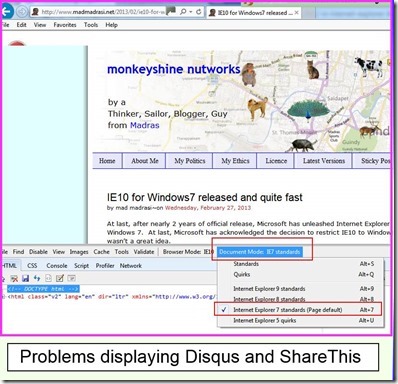Open the 'My Ethics' page tab

[235, 161]
